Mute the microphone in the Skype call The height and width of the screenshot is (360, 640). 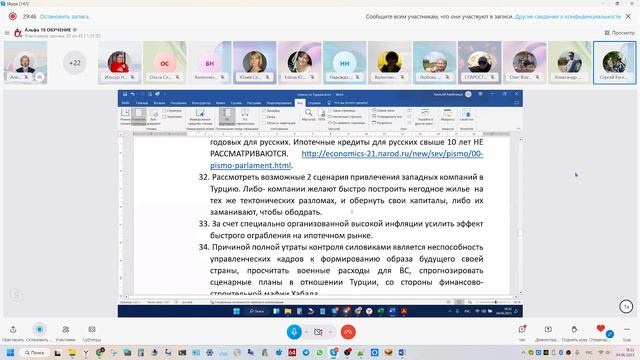tap(294, 332)
